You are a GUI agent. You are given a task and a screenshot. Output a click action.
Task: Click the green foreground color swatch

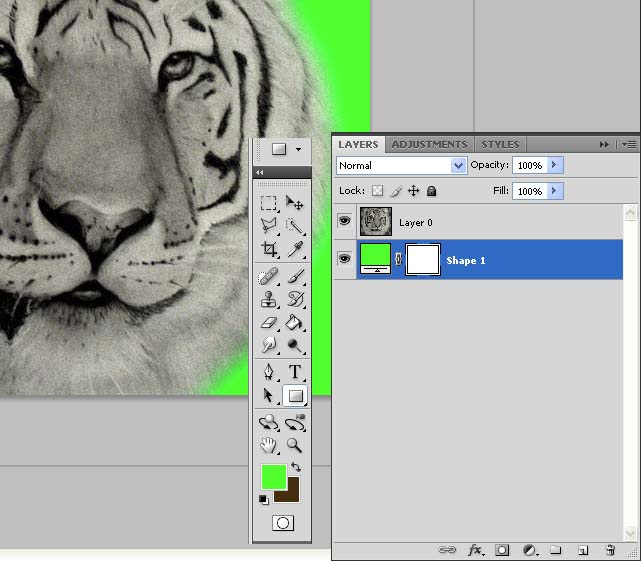(x=272, y=477)
